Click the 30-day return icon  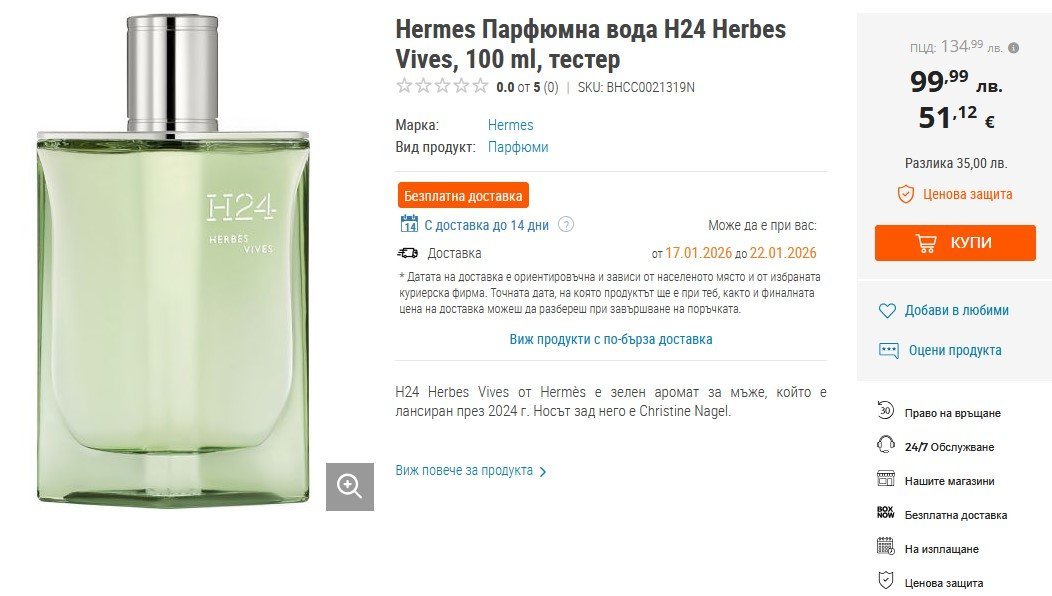(x=886, y=410)
